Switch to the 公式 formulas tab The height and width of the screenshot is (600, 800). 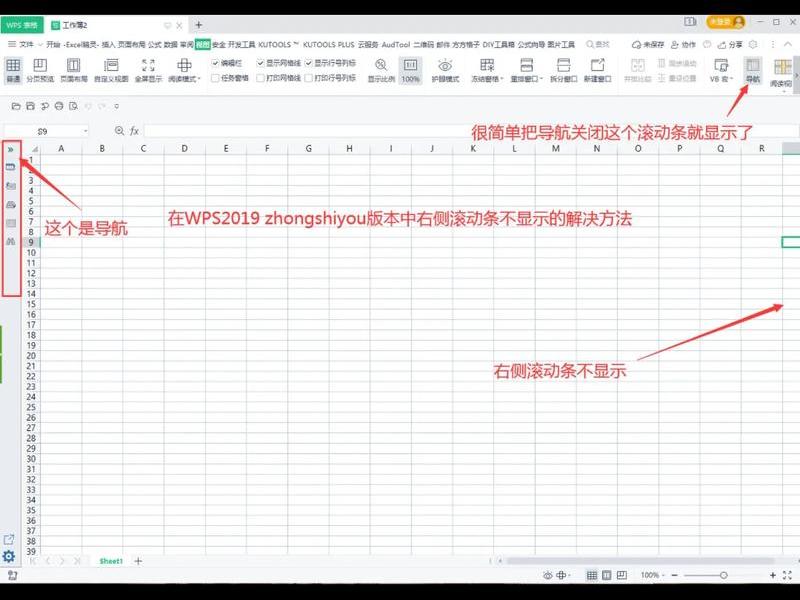(x=155, y=44)
